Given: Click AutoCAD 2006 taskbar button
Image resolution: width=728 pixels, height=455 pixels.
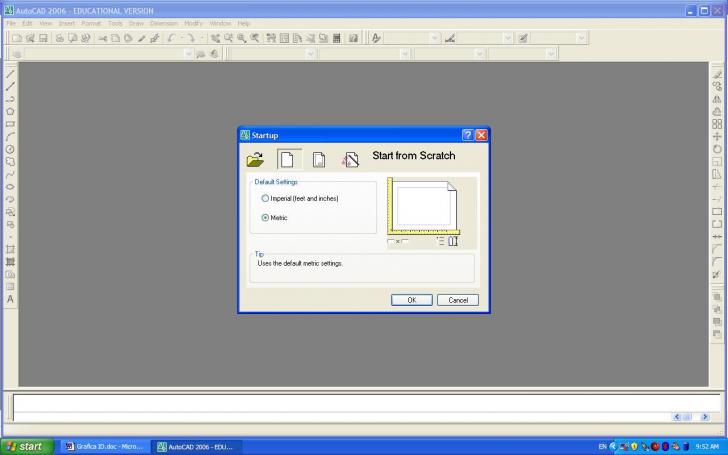Looking at the screenshot, I should pyautogui.click(x=197, y=447).
